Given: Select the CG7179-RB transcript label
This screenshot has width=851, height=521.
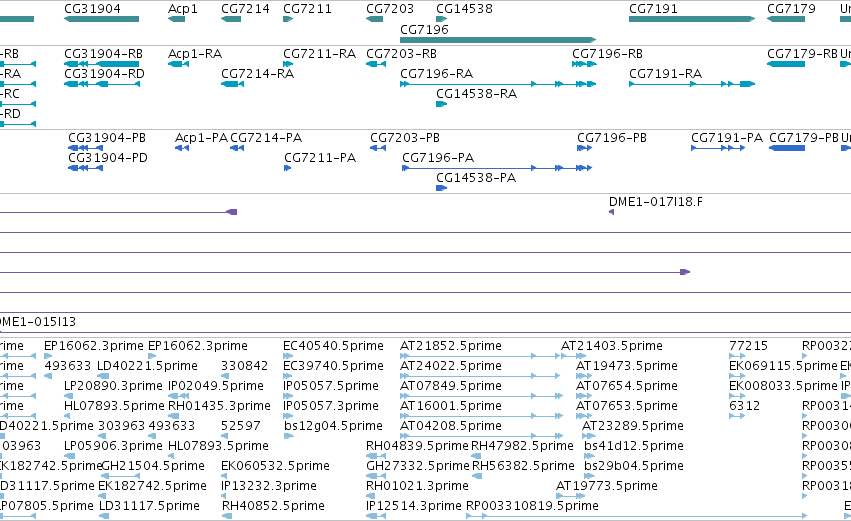Looking at the screenshot, I should tap(803, 54).
